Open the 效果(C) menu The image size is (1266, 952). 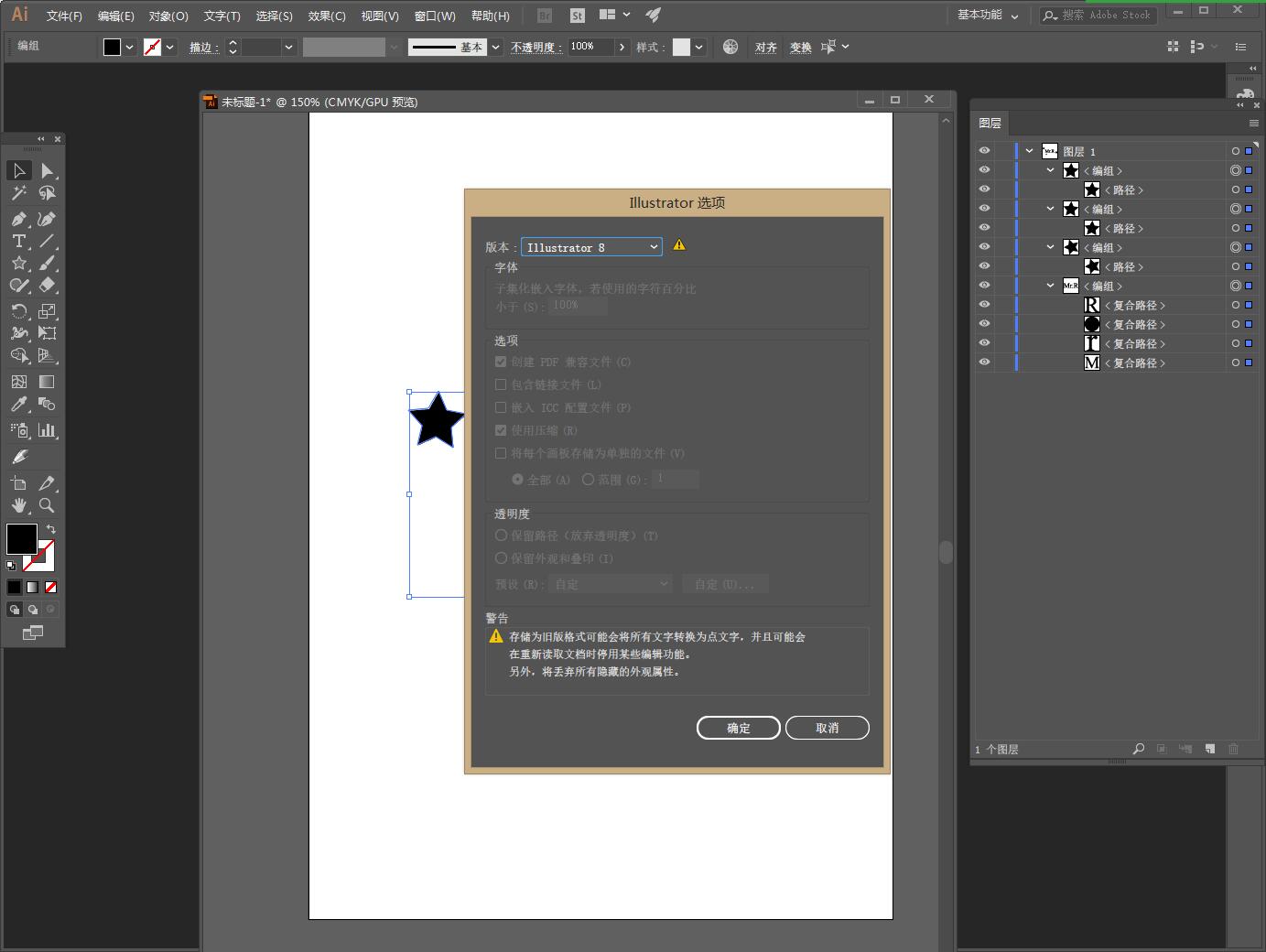pos(327,16)
